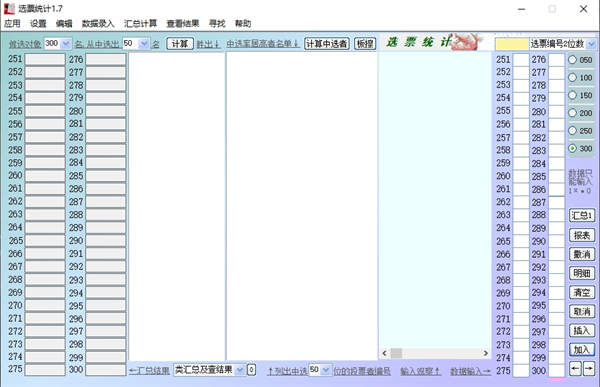The width and height of the screenshot is (600, 387).
Task: Click the 取消 button
Action: tap(582, 312)
